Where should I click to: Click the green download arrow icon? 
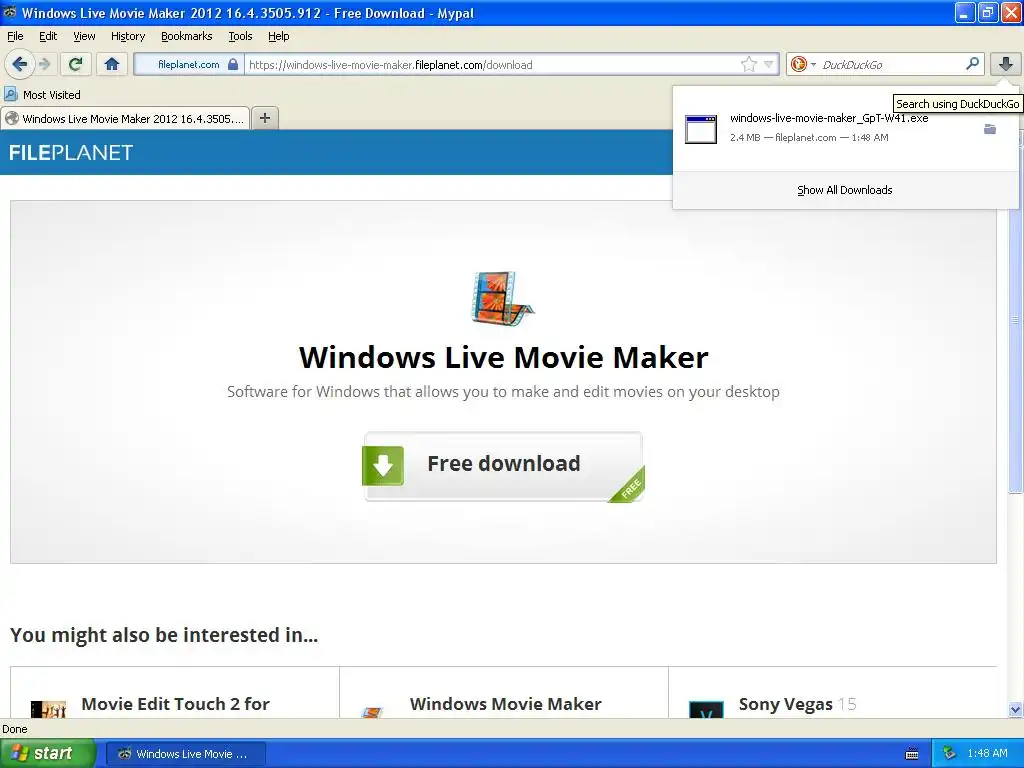[x=383, y=465]
